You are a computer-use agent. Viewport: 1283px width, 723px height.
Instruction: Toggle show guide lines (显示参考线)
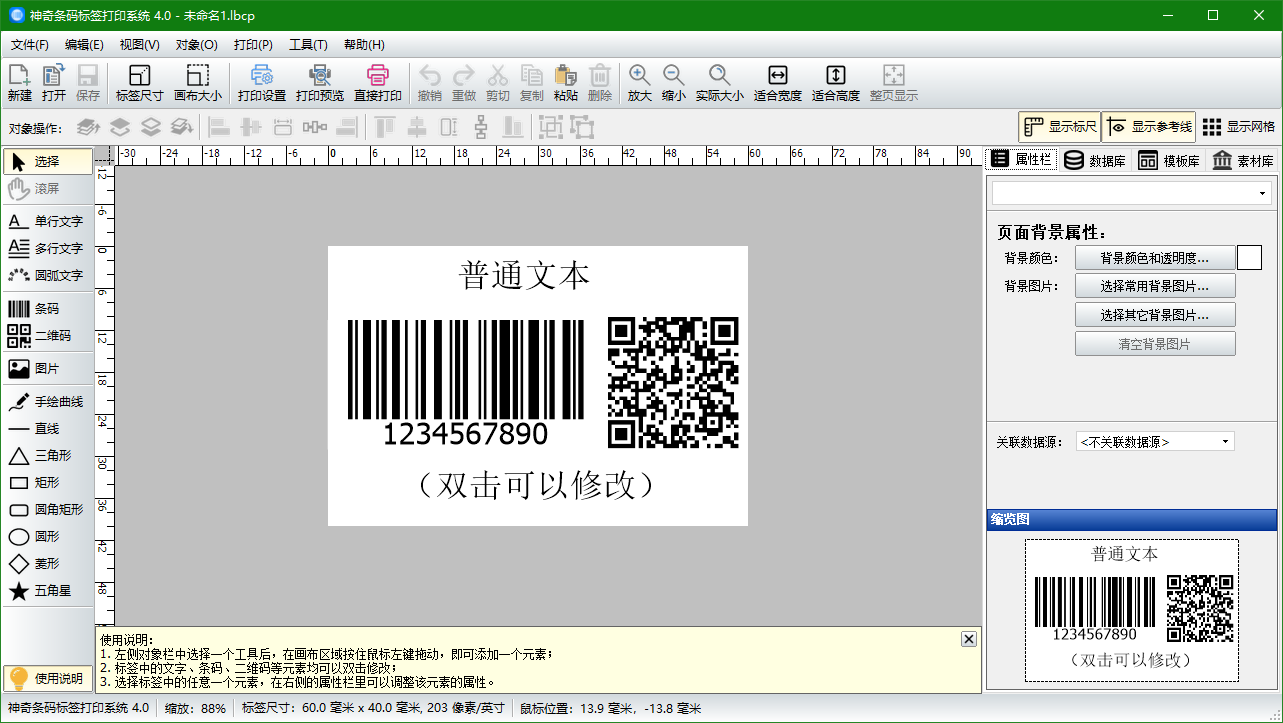click(1149, 127)
